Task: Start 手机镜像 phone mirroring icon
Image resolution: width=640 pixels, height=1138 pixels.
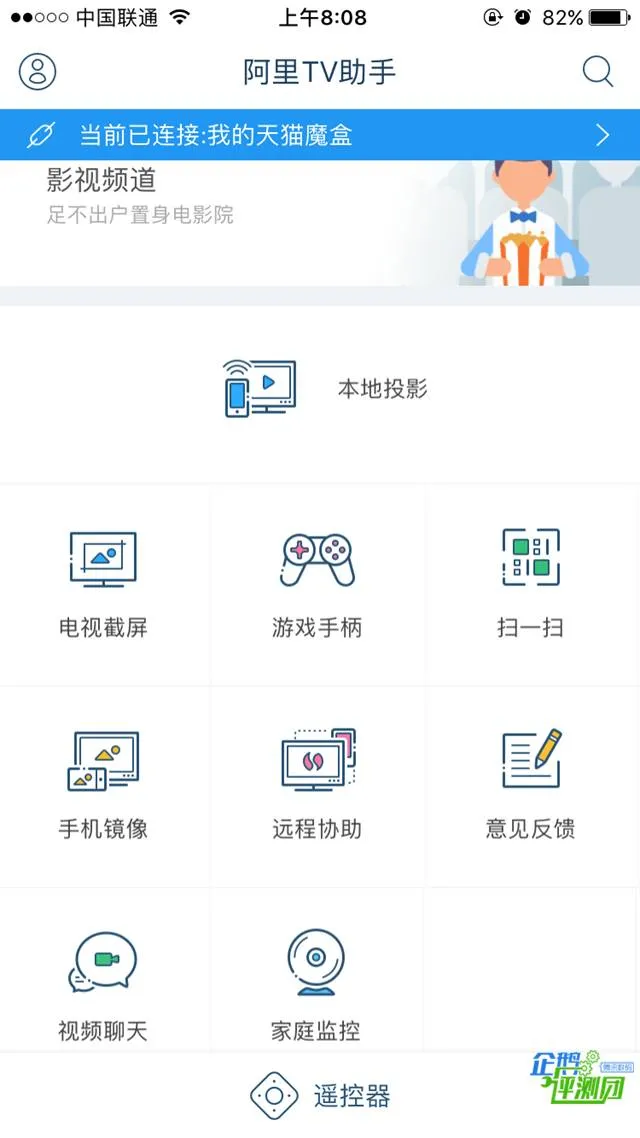Action: [103, 761]
